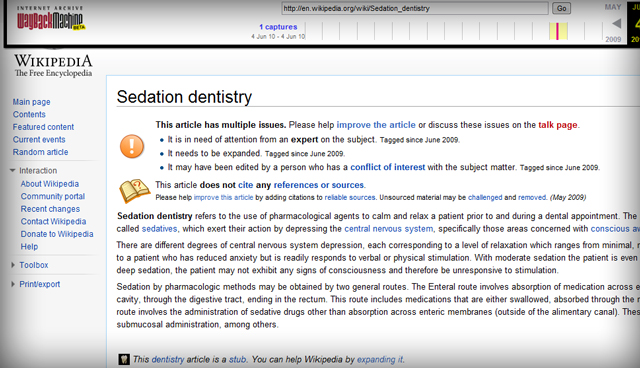The width and height of the screenshot is (640, 368).
Task: Click the tooth stub icon
Action: point(124,359)
